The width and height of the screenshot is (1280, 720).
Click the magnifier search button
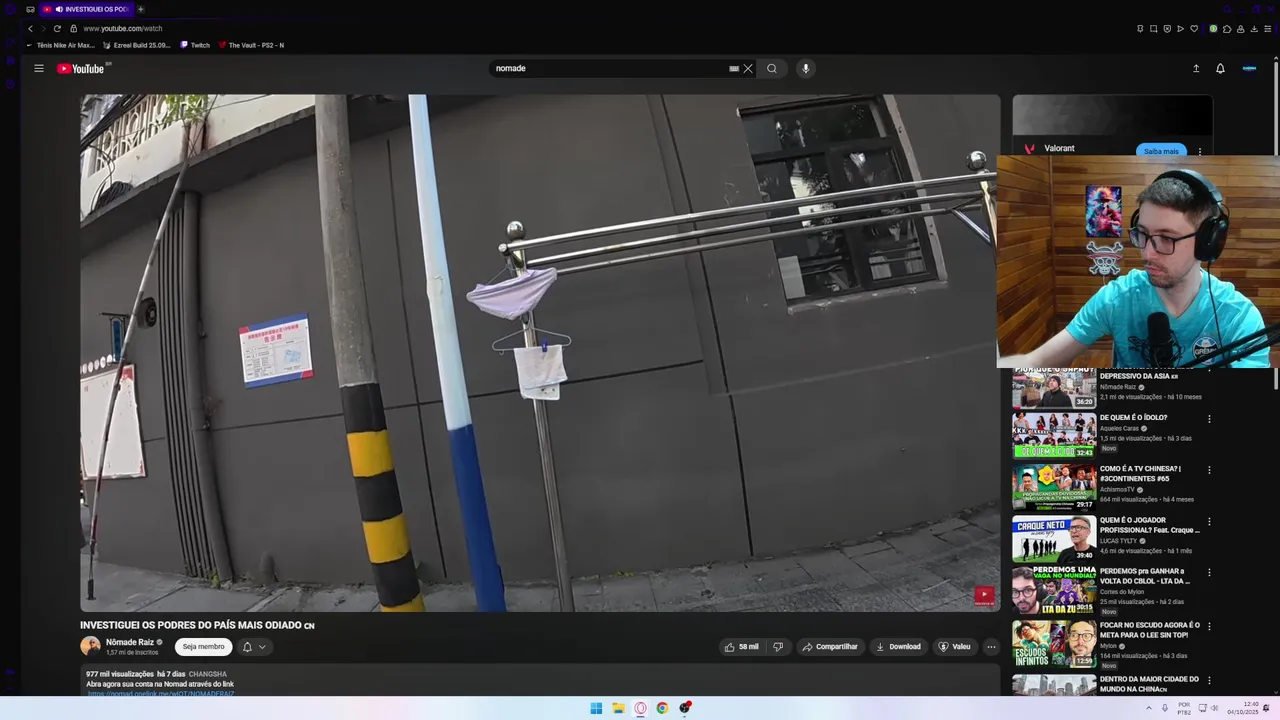[771, 68]
